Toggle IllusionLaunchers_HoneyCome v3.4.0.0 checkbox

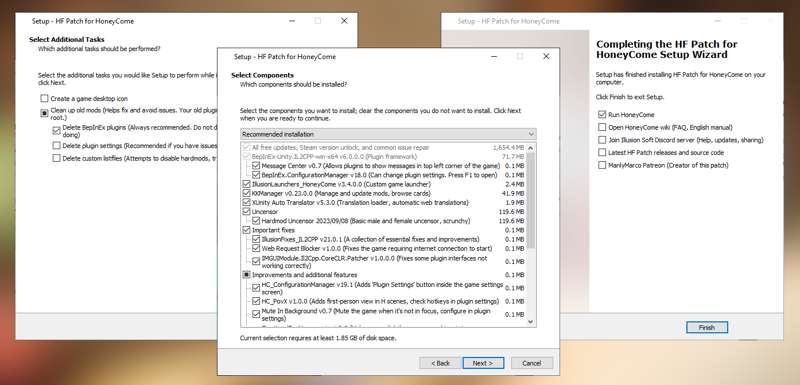coord(246,184)
